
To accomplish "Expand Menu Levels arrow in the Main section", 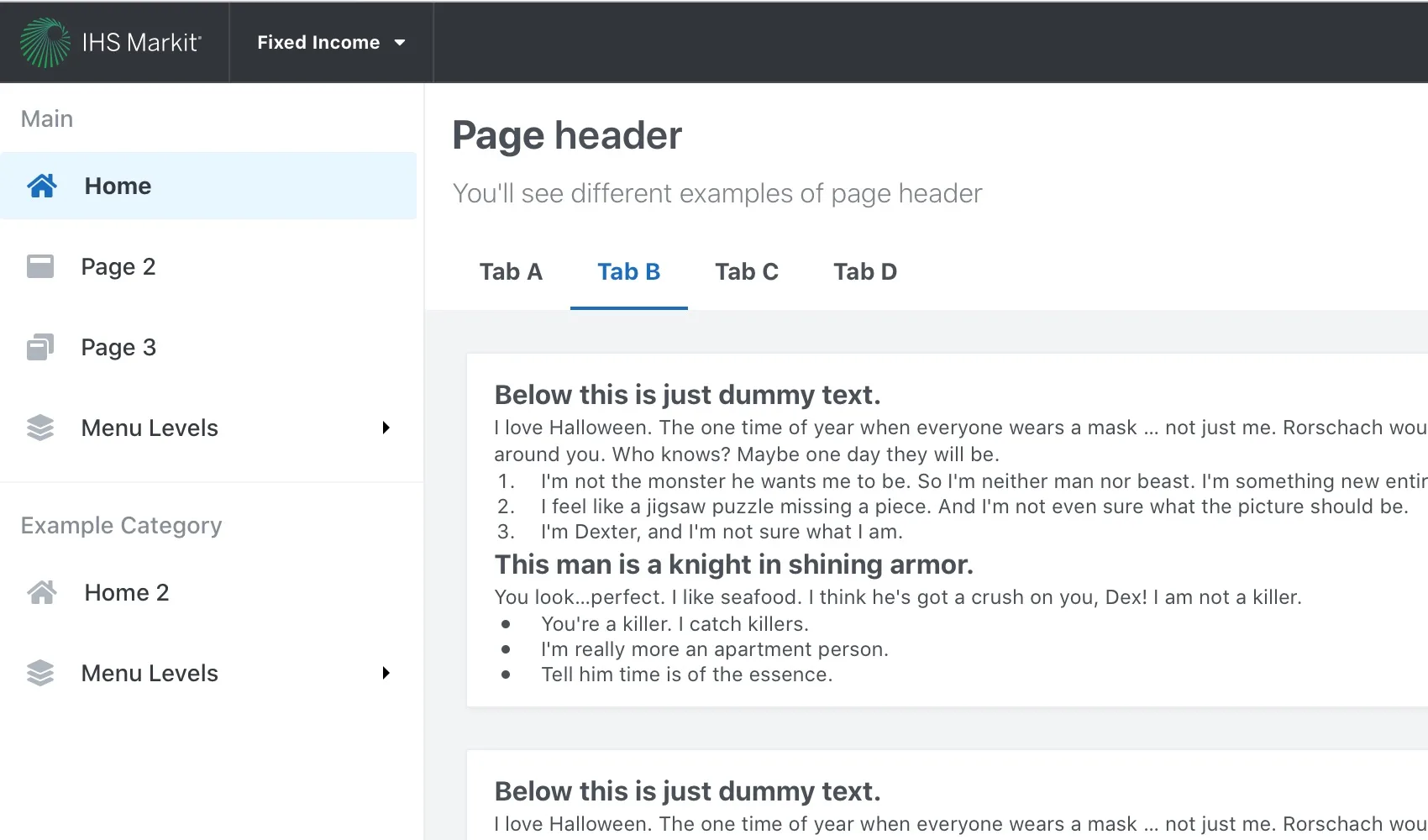I will coord(386,428).
